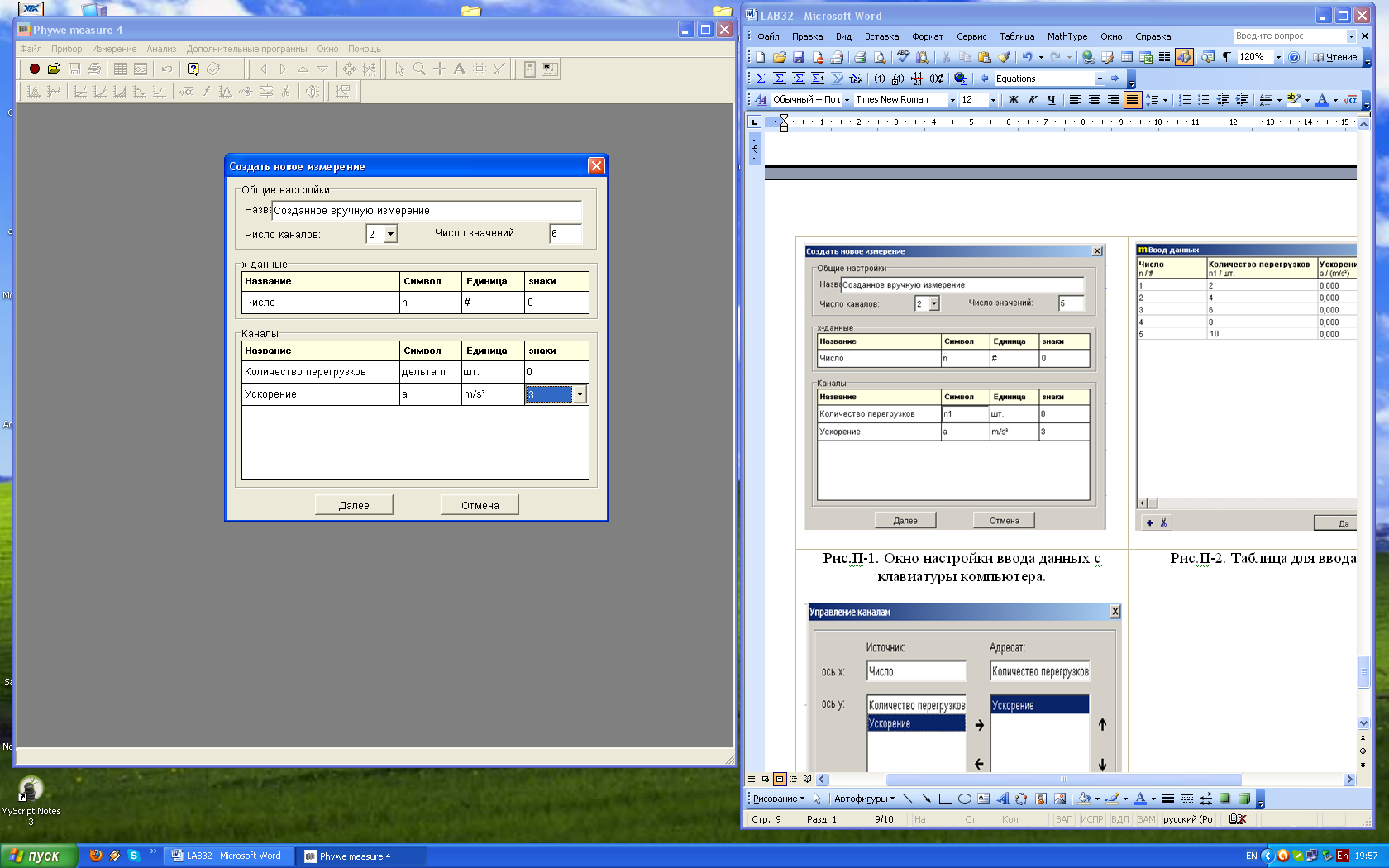Open a measurement file in Phywe toolbar

click(55, 69)
